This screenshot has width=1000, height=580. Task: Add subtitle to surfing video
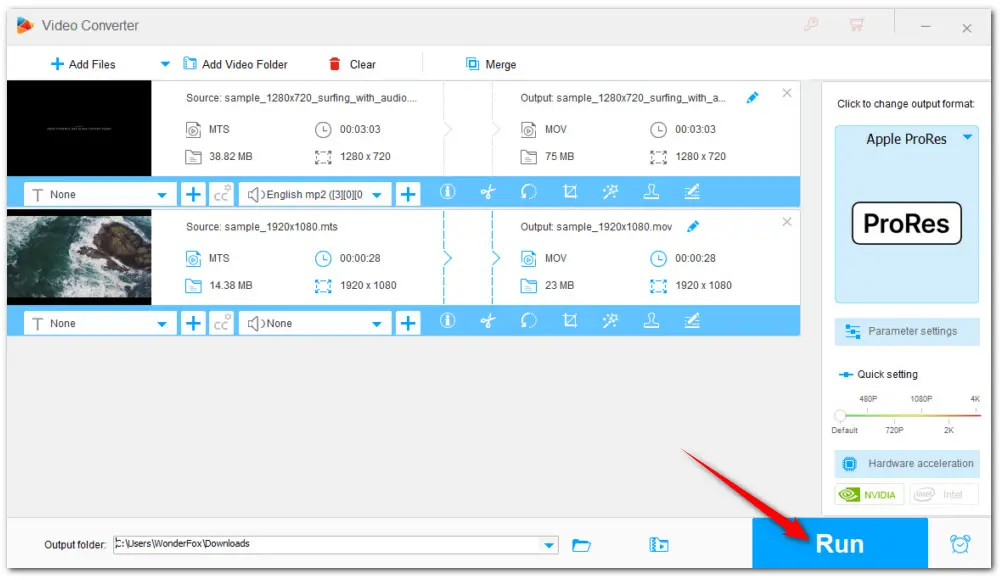tap(193, 195)
